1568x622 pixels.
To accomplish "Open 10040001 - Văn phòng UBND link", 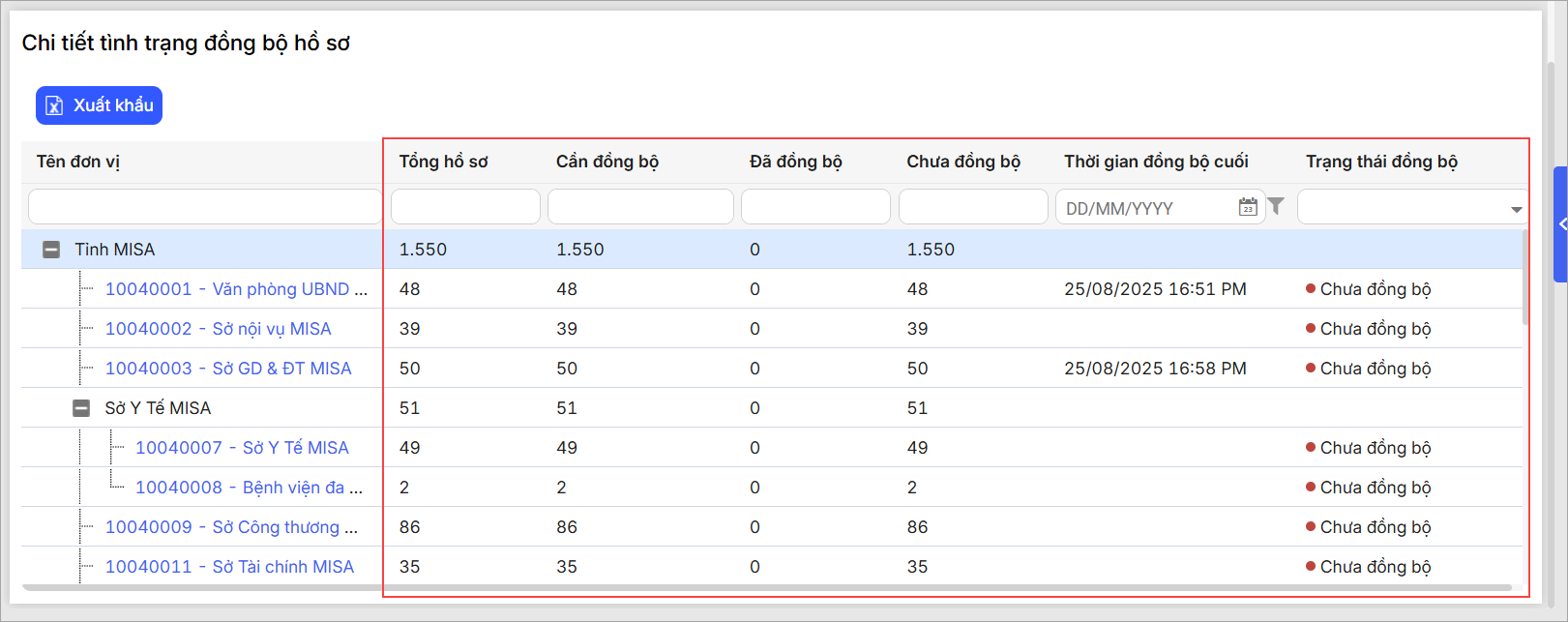I will 236,289.
